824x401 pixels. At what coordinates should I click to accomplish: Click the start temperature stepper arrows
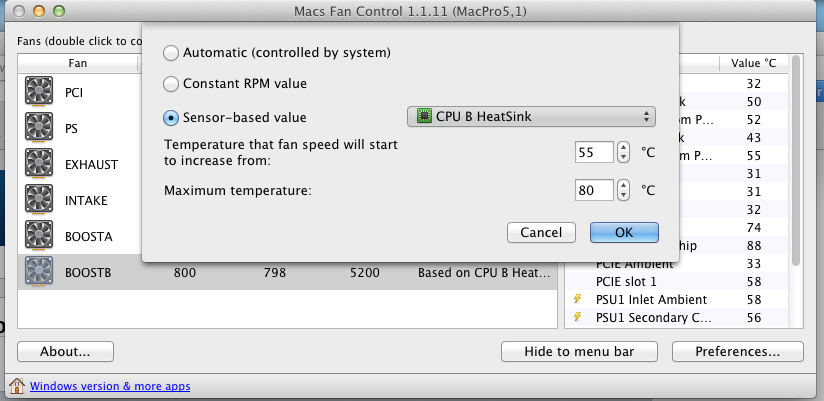point(623,152)
